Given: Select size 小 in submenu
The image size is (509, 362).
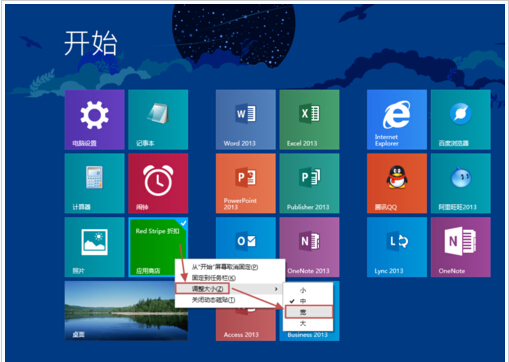Looking at the screenshot, I should coord(308,290).
